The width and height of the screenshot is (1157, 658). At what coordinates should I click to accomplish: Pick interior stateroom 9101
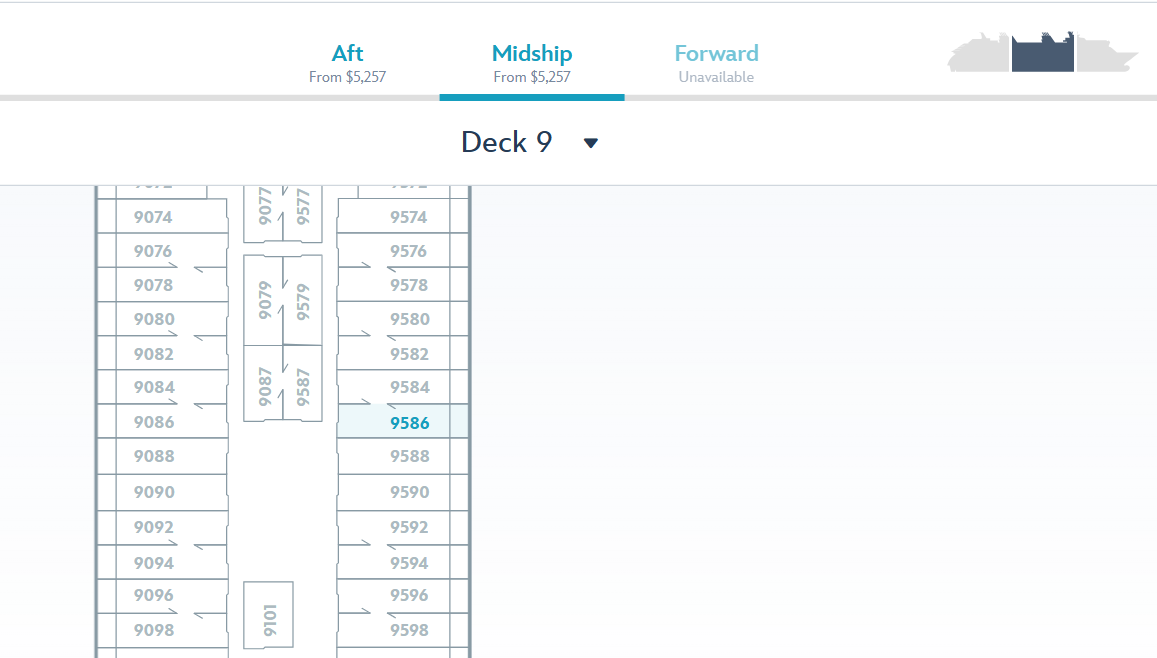click(269, 615)
